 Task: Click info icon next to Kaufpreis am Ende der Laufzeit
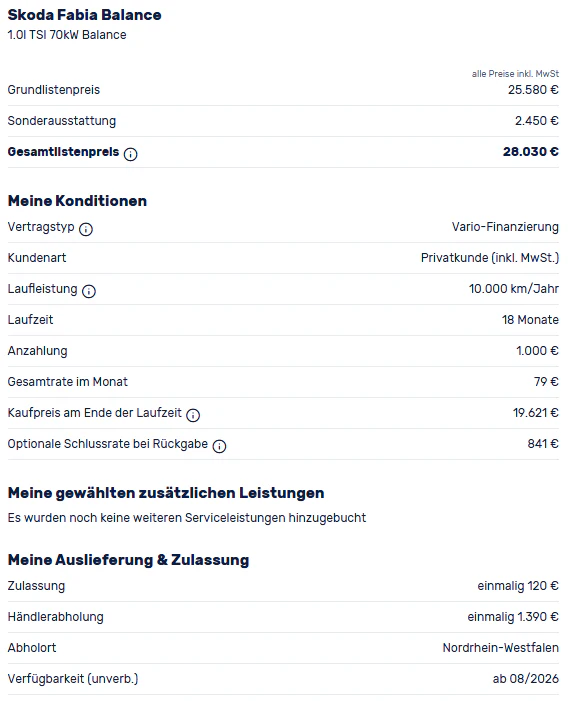coord(193,415)
